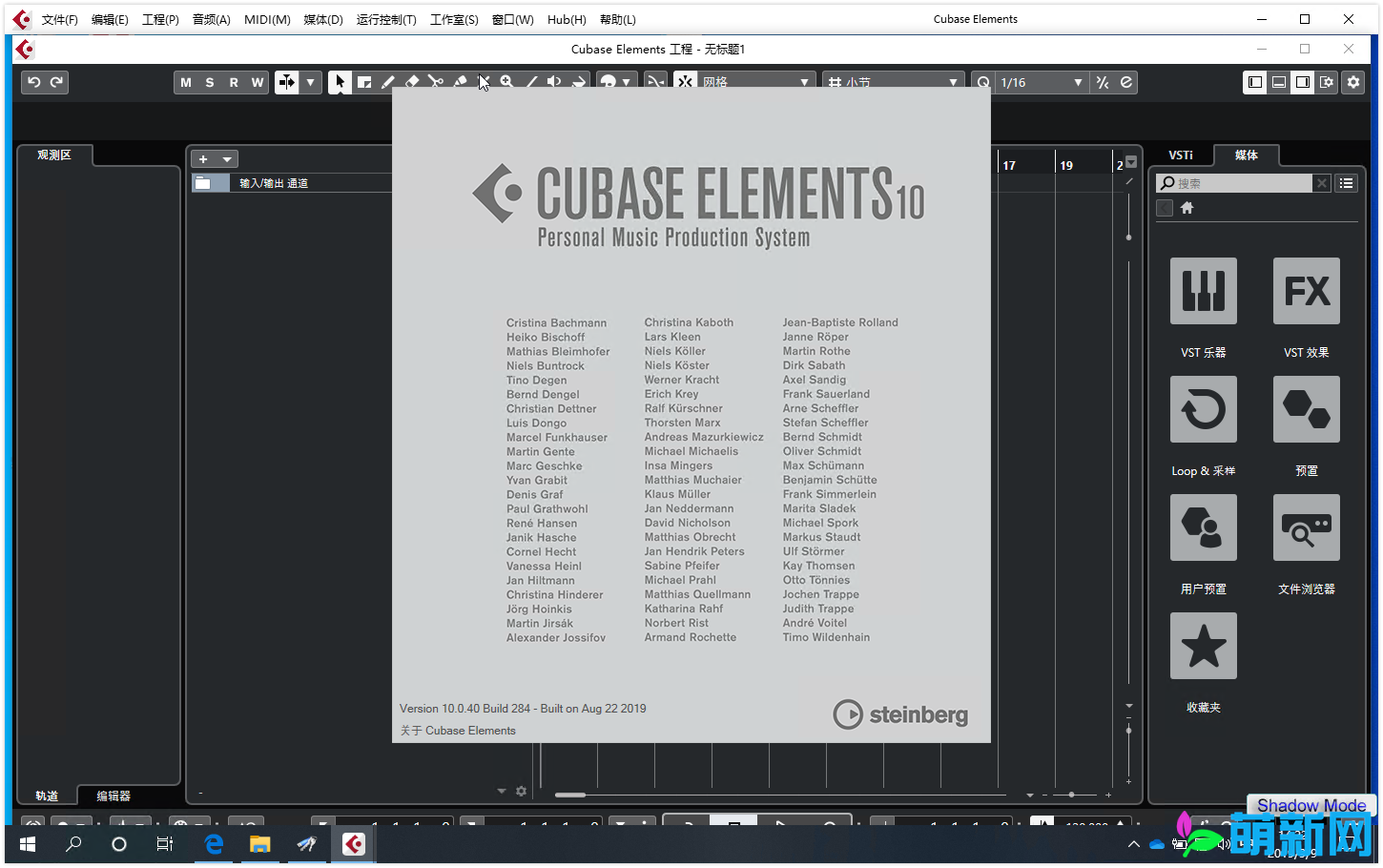
Task: Toggle the right zone visibility
Action: [x=1303, y=82]
